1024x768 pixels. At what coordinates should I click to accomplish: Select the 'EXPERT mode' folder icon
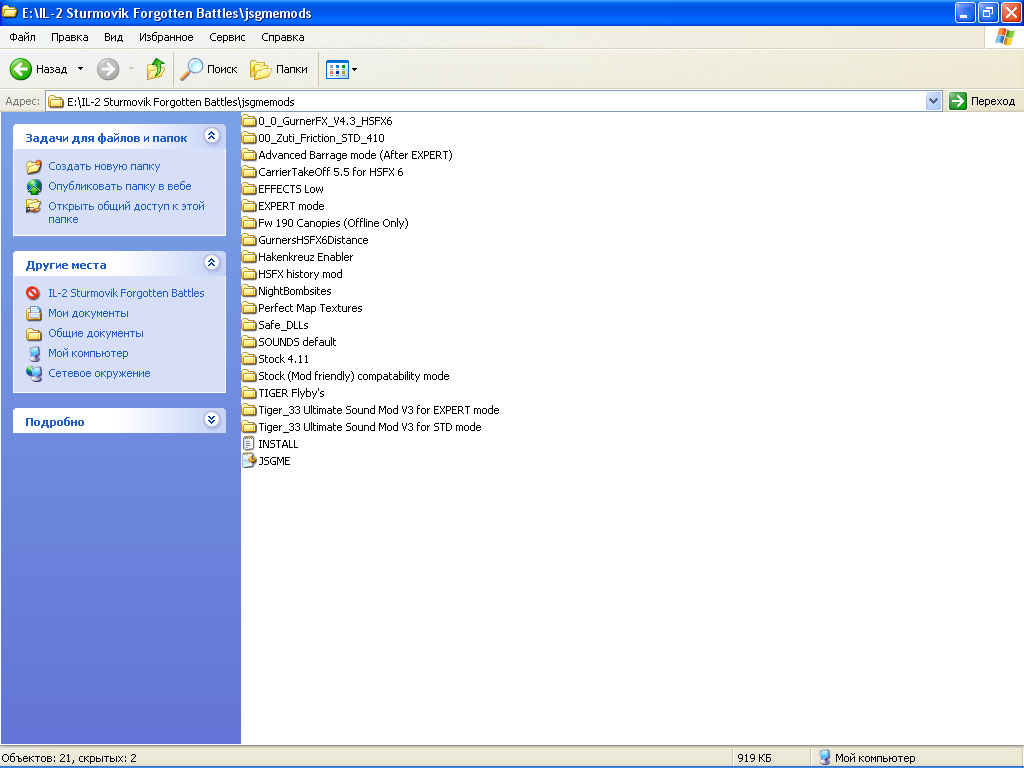tap(249, 206)
